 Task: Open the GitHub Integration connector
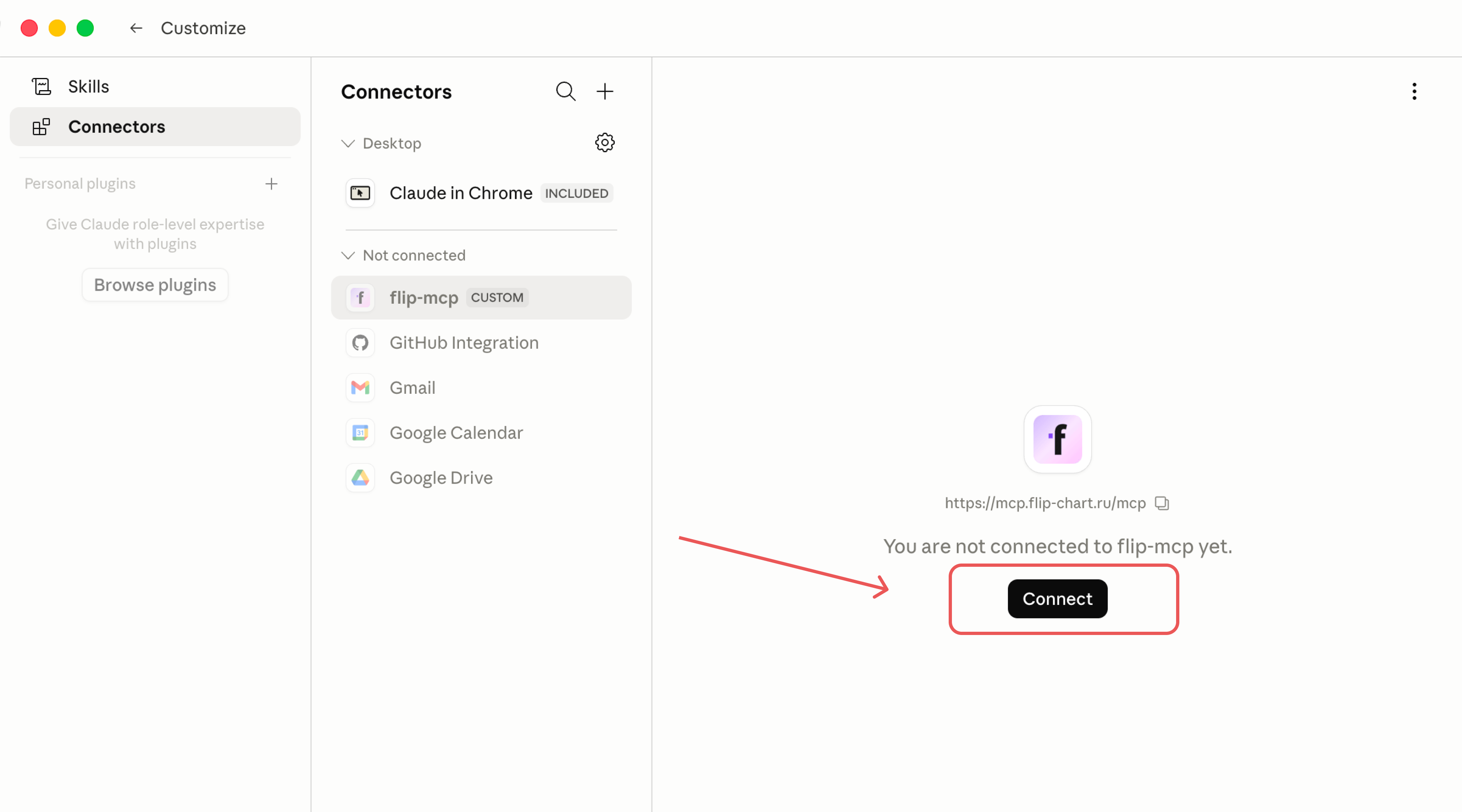(481, 343)
